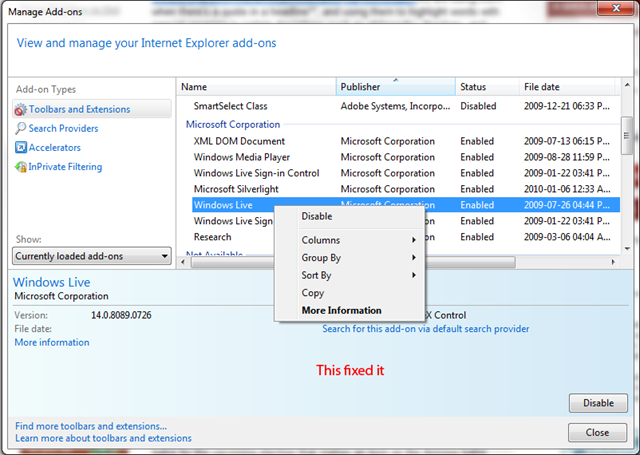
Task: Click the horizontal scrollbar right arrow
Action: [x=613, y=262]
